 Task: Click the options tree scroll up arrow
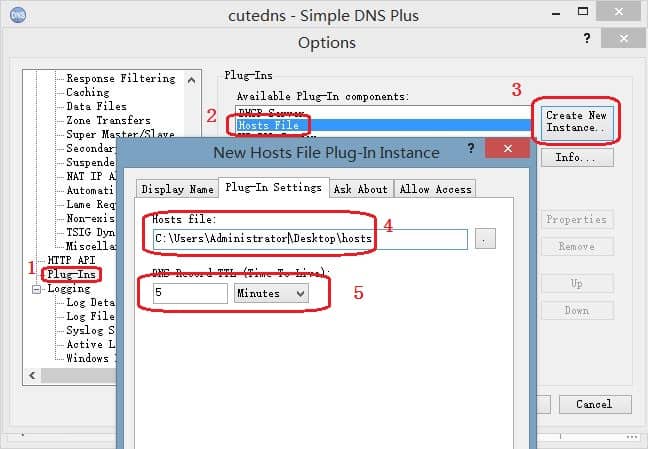[191, 80]
